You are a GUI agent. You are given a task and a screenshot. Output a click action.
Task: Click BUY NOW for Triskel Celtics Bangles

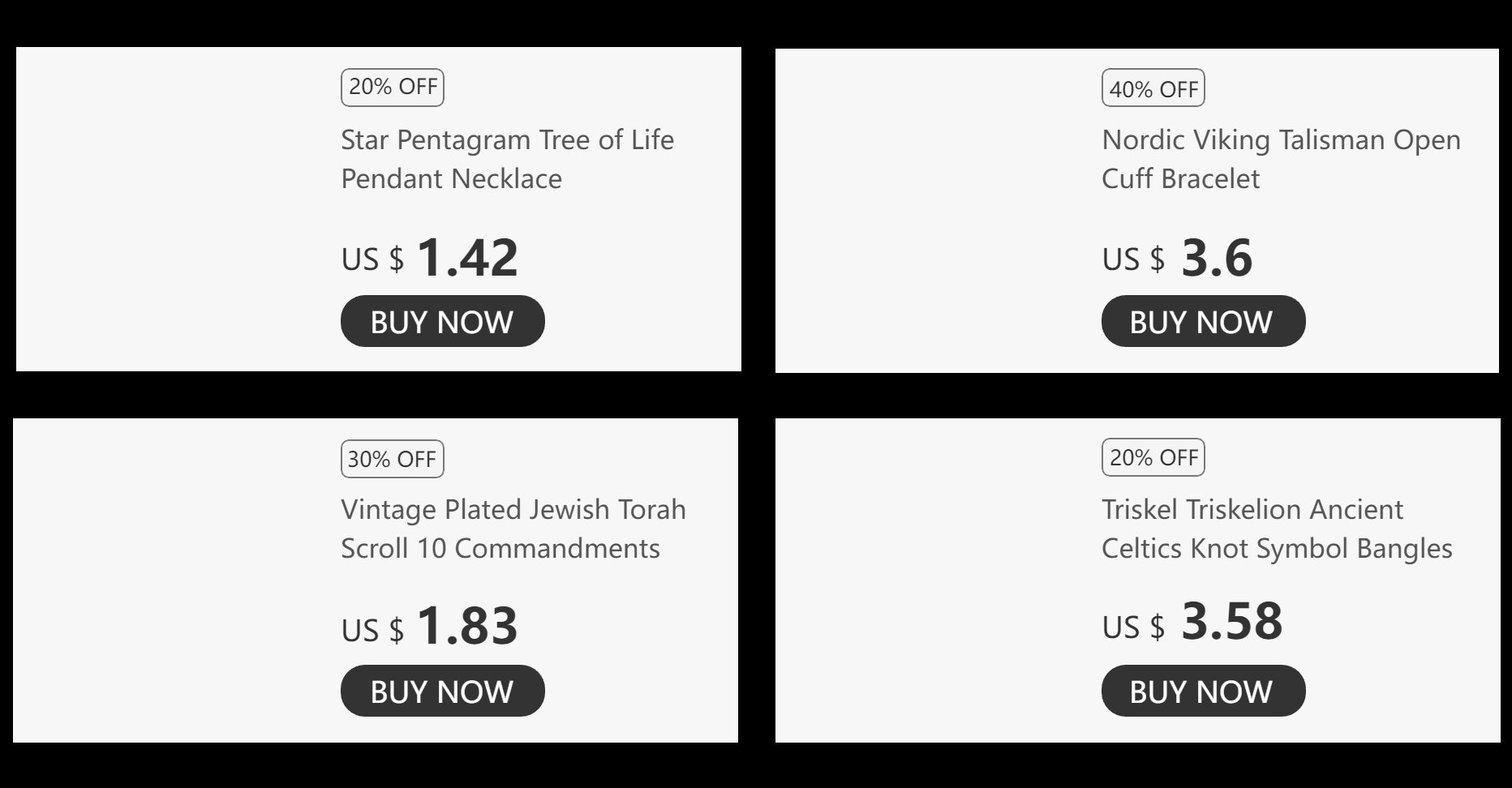[x=1203, y=691]
